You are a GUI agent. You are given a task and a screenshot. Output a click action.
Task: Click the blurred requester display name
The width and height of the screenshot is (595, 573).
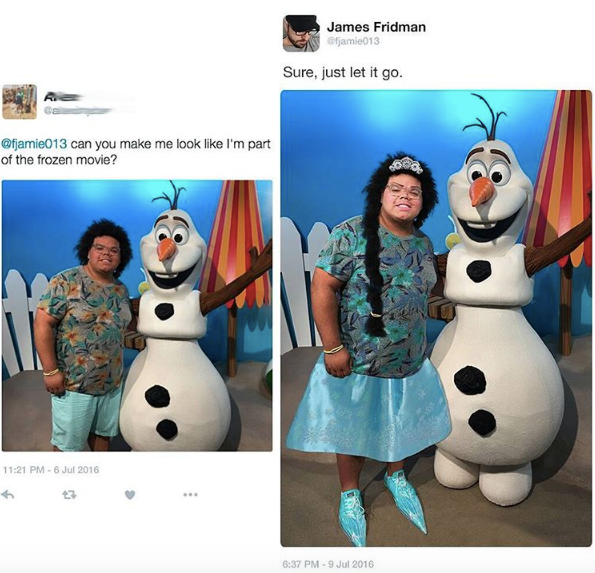(63, 98)
